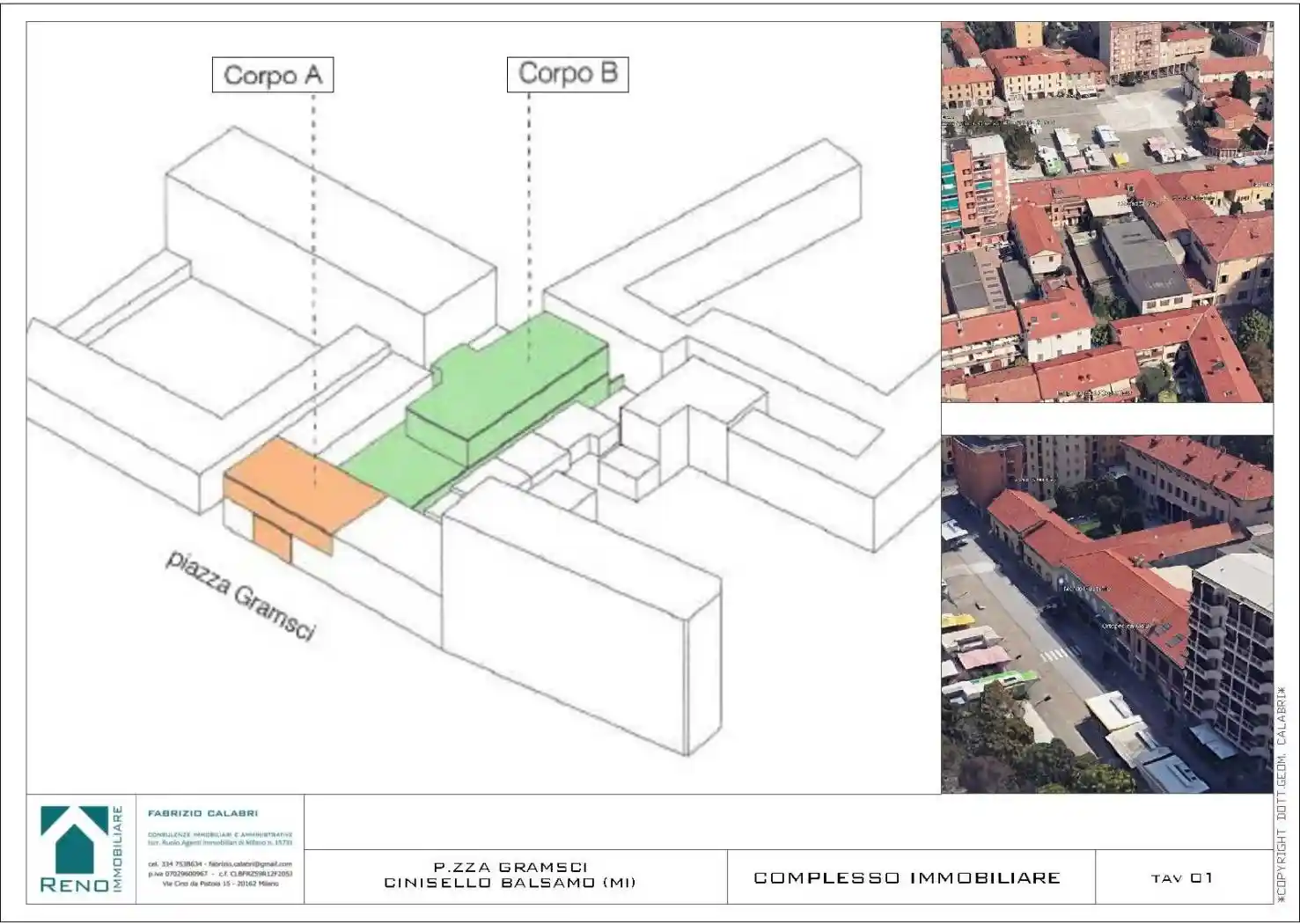1300x924 pixels.
Task: Click the P.ZZA GRAMSCI CINISELLO BALSAMO title
Action: click(510, 876)
